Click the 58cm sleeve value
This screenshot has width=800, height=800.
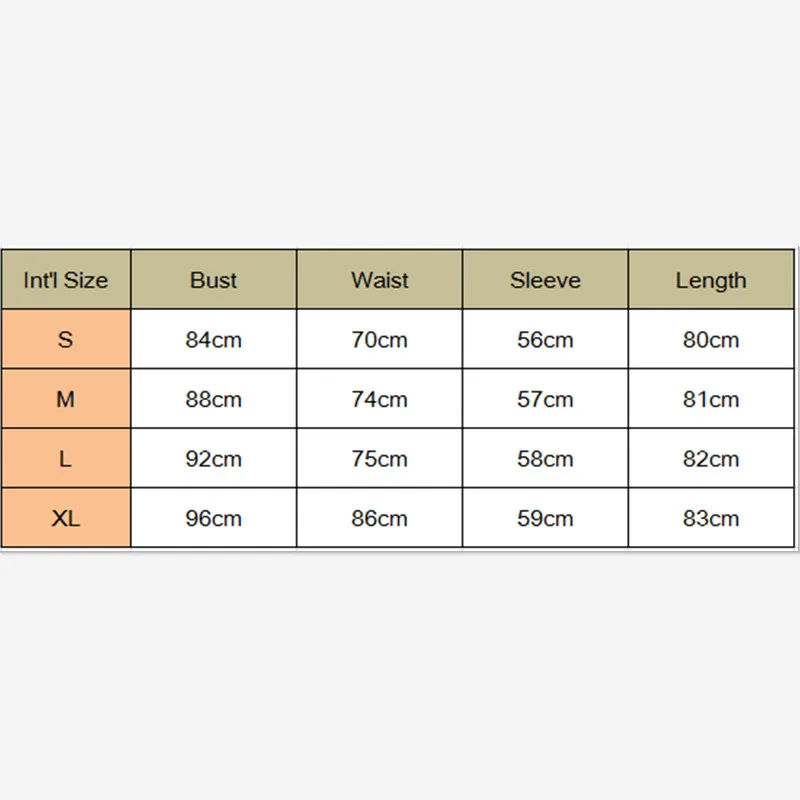545,459
